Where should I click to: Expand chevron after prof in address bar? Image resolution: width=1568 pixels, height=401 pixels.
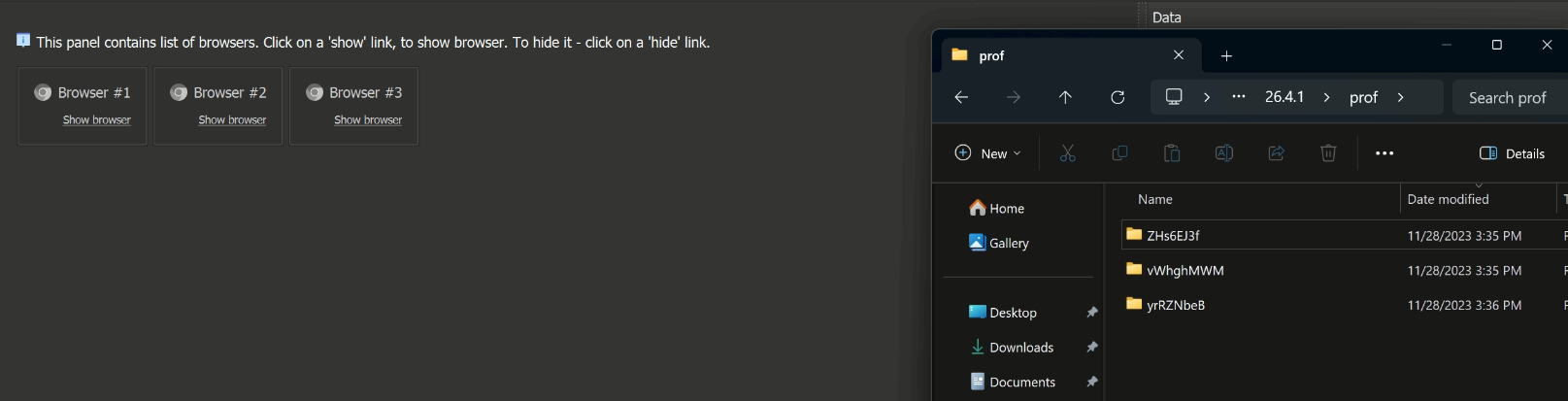pos(1400,97)
